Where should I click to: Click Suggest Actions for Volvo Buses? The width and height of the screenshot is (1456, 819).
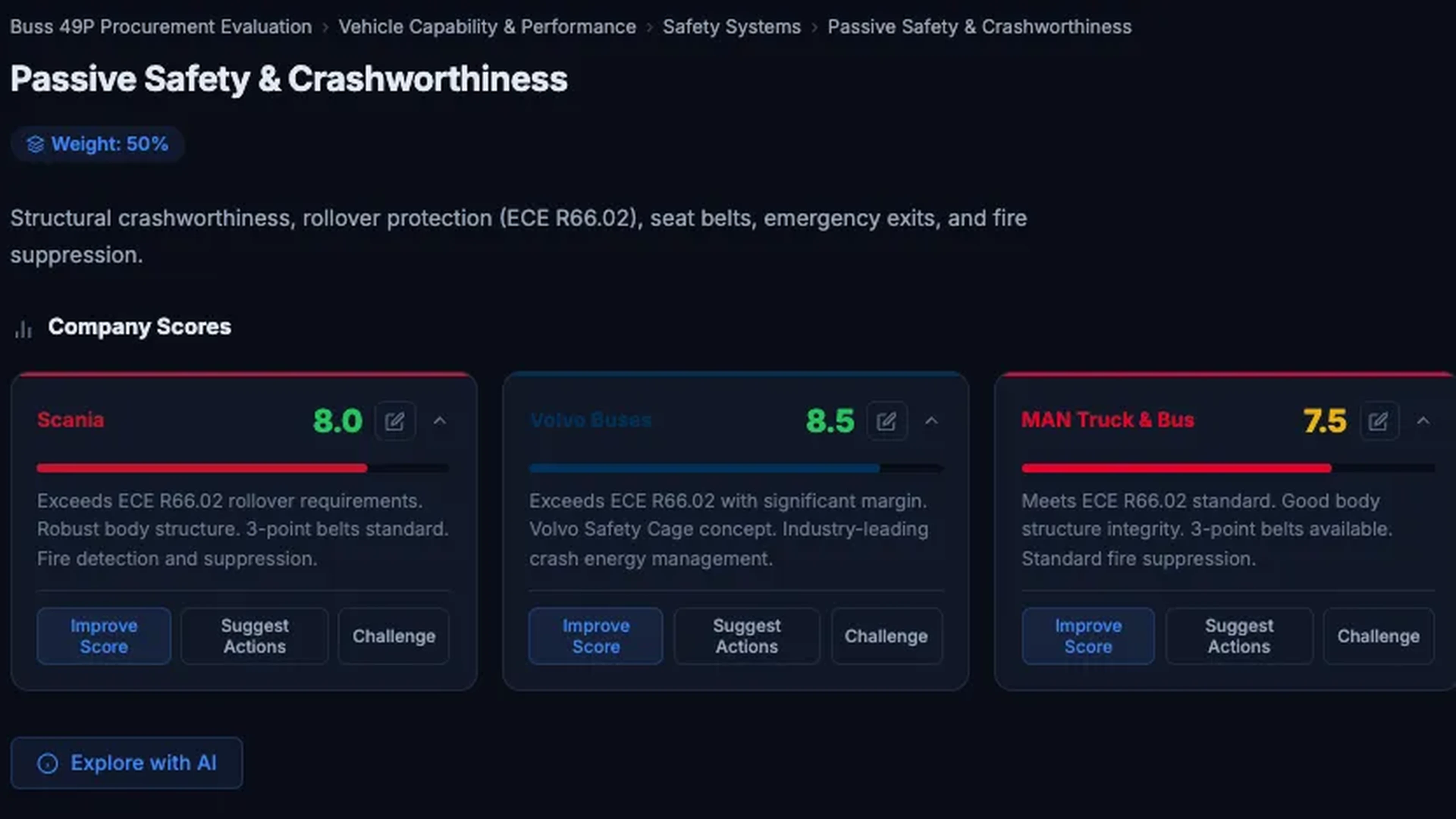[x=746, y=636]
